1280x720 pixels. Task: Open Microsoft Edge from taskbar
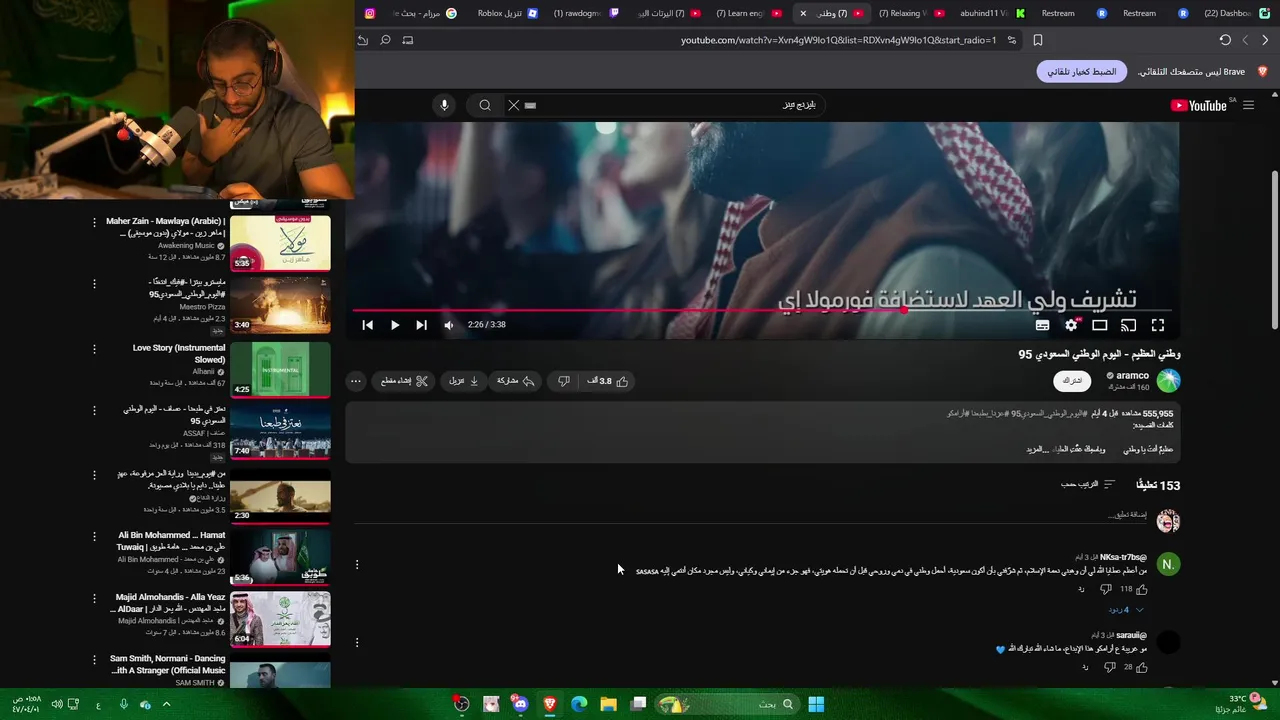point(579,704)
